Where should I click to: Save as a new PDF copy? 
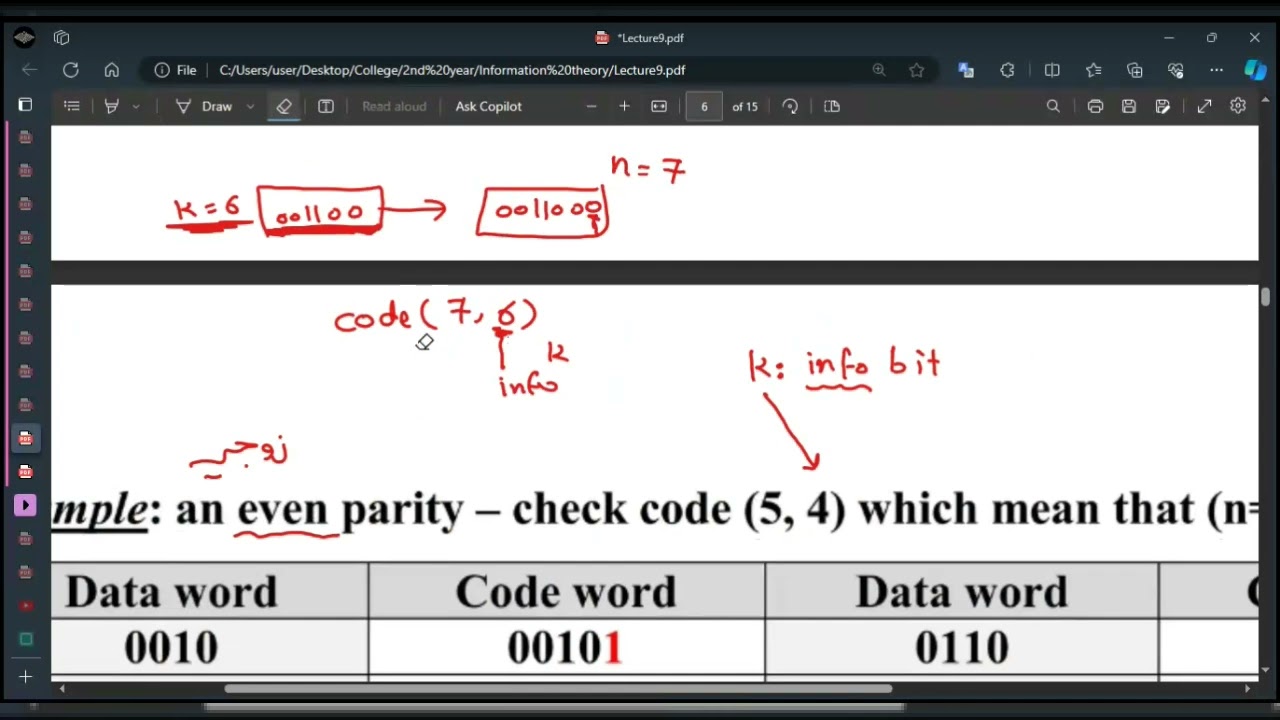pyautogui.click(x=1163, y=106)
